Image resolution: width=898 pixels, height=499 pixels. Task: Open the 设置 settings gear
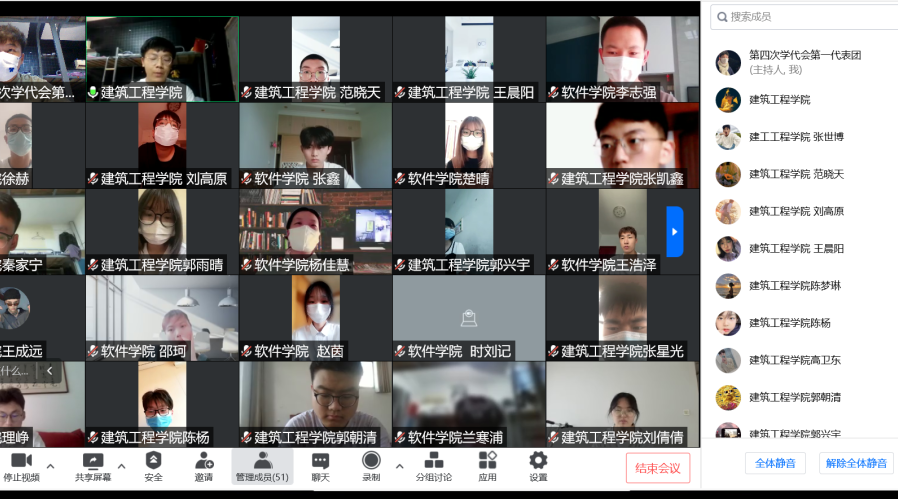[x=538, y=461]
